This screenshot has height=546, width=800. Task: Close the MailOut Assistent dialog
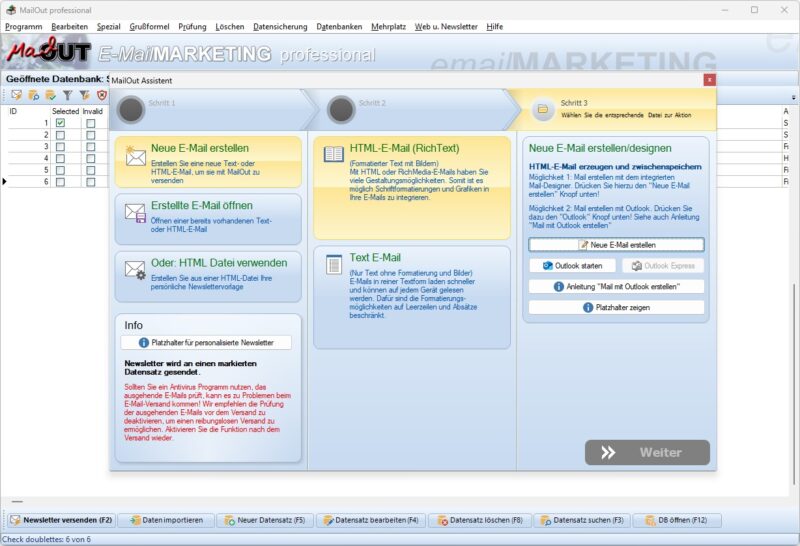(709, 80)
